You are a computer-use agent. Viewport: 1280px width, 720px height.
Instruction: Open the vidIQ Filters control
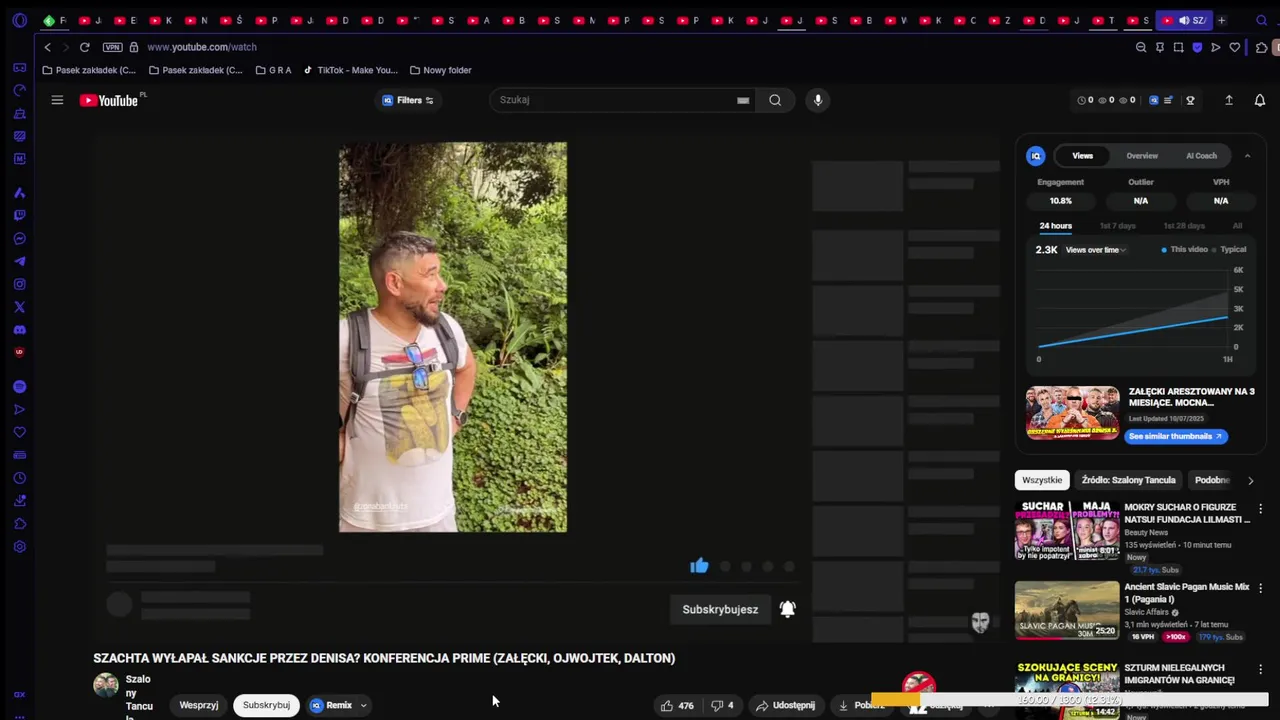[408, 100]
